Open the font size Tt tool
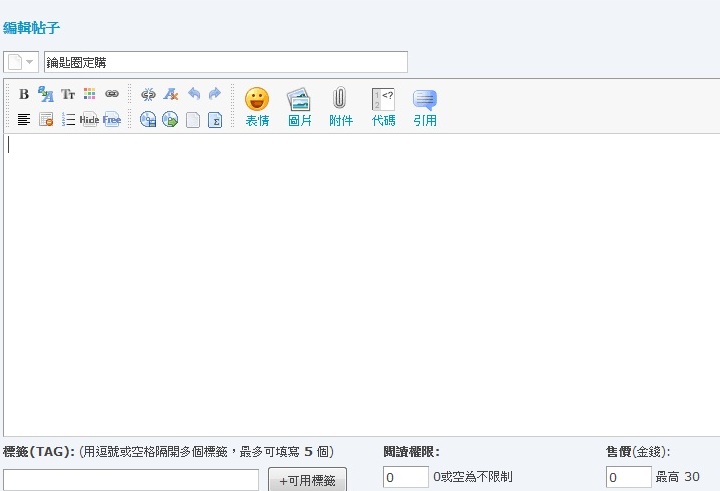 tap(68, 94)
